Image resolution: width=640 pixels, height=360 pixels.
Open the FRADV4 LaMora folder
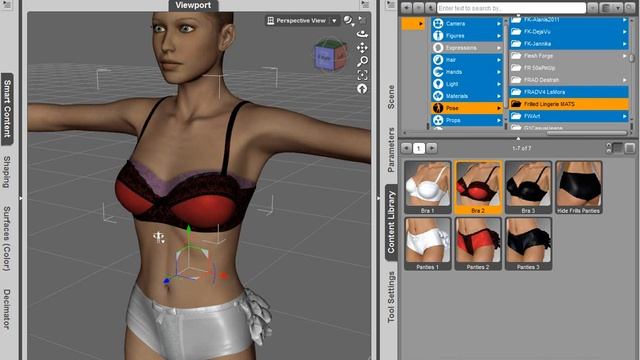click(569, 92)
